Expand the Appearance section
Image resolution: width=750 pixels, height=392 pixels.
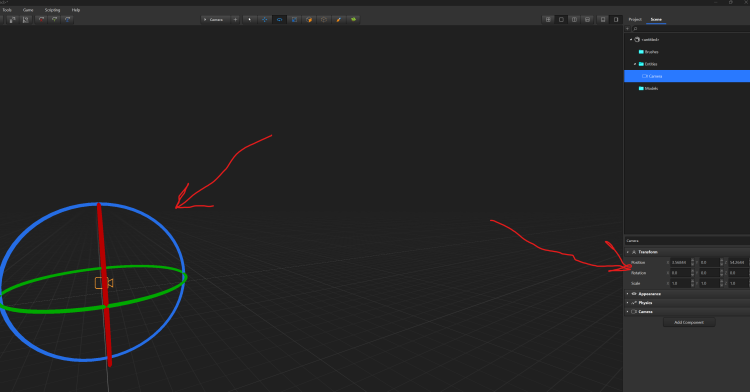628,294
